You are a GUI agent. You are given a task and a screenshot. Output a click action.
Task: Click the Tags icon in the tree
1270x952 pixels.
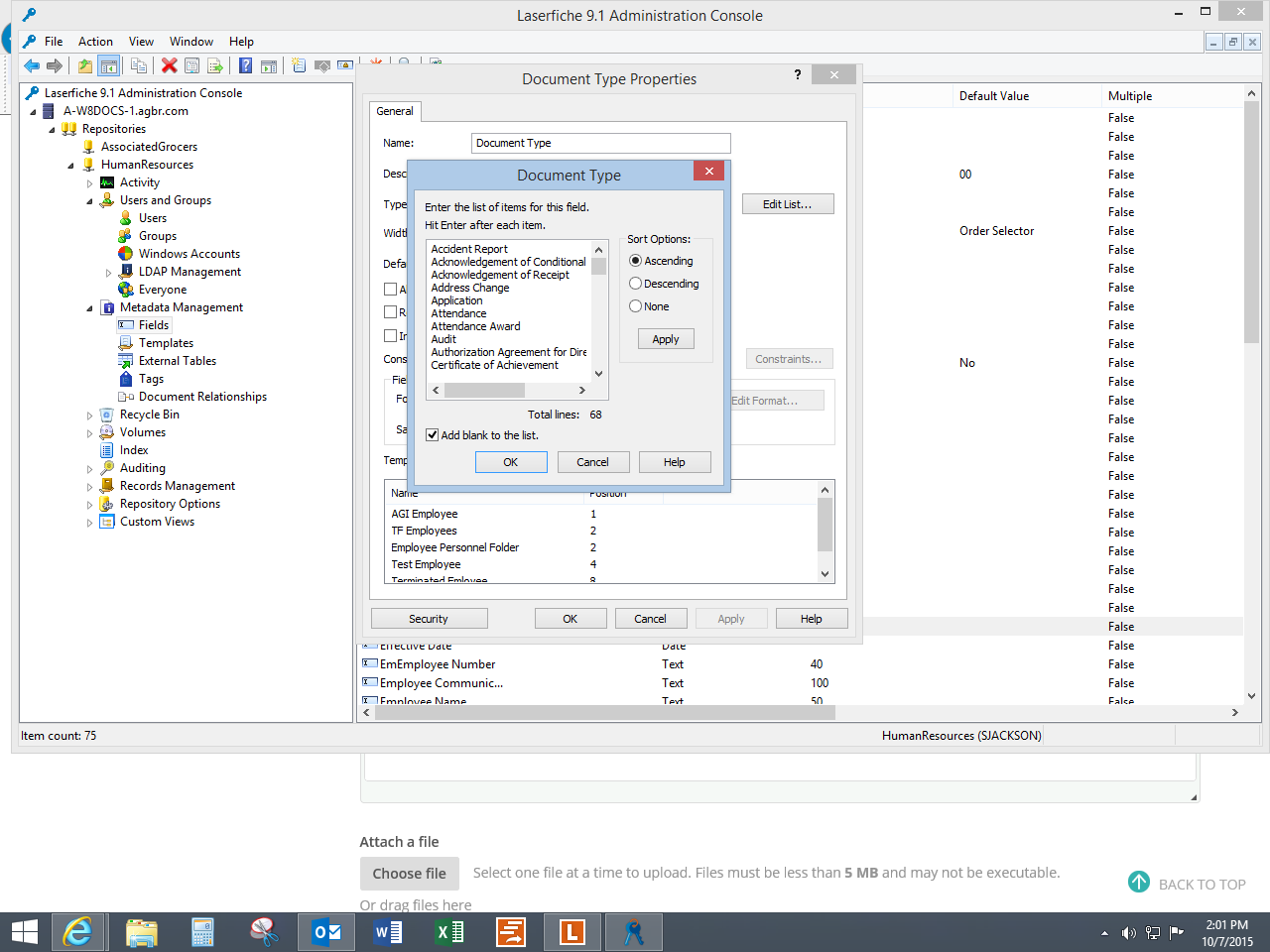point(126,379)
